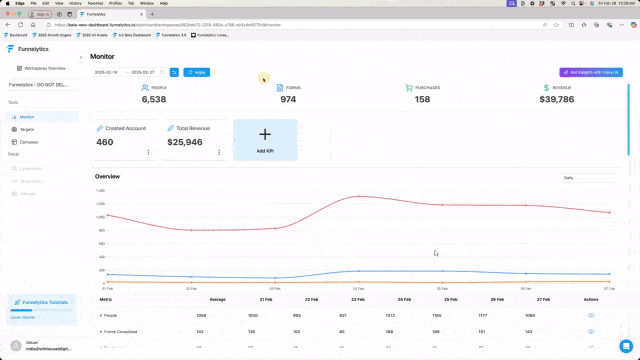Open the Favorites menu
The image size is (640, 360).
[x=96, y=3]
